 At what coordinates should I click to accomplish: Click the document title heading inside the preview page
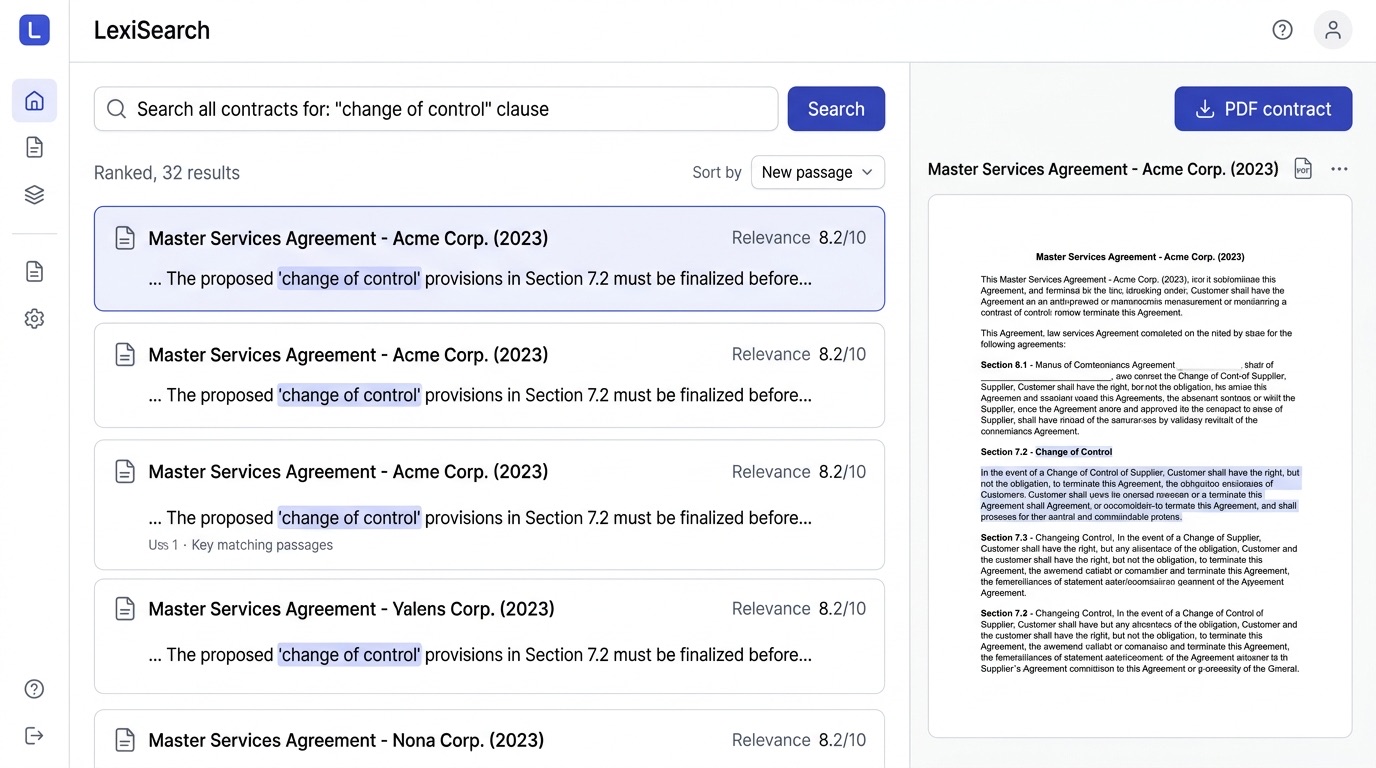pos(1140,257)
